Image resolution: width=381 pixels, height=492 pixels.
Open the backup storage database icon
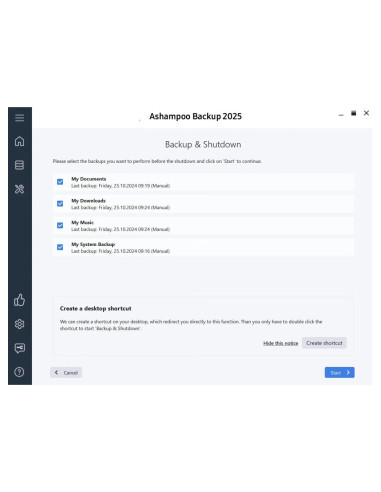[x=19, y=165]
